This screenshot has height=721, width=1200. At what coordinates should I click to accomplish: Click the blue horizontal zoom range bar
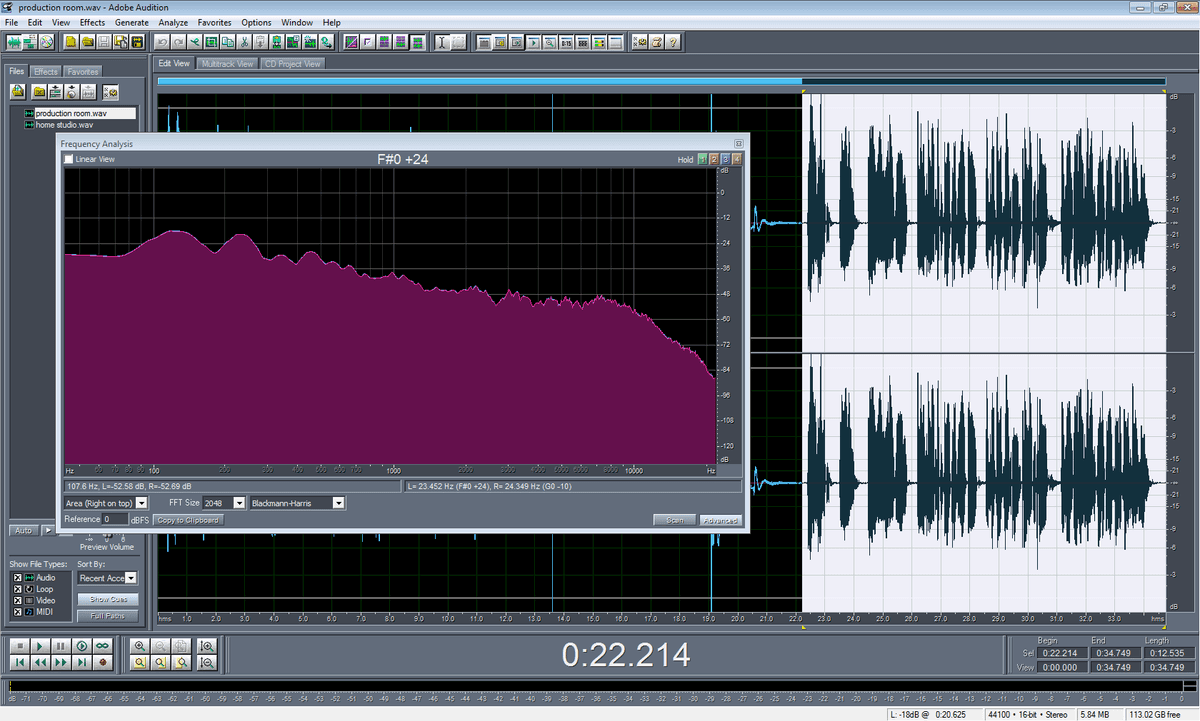(x=480, y=81)
